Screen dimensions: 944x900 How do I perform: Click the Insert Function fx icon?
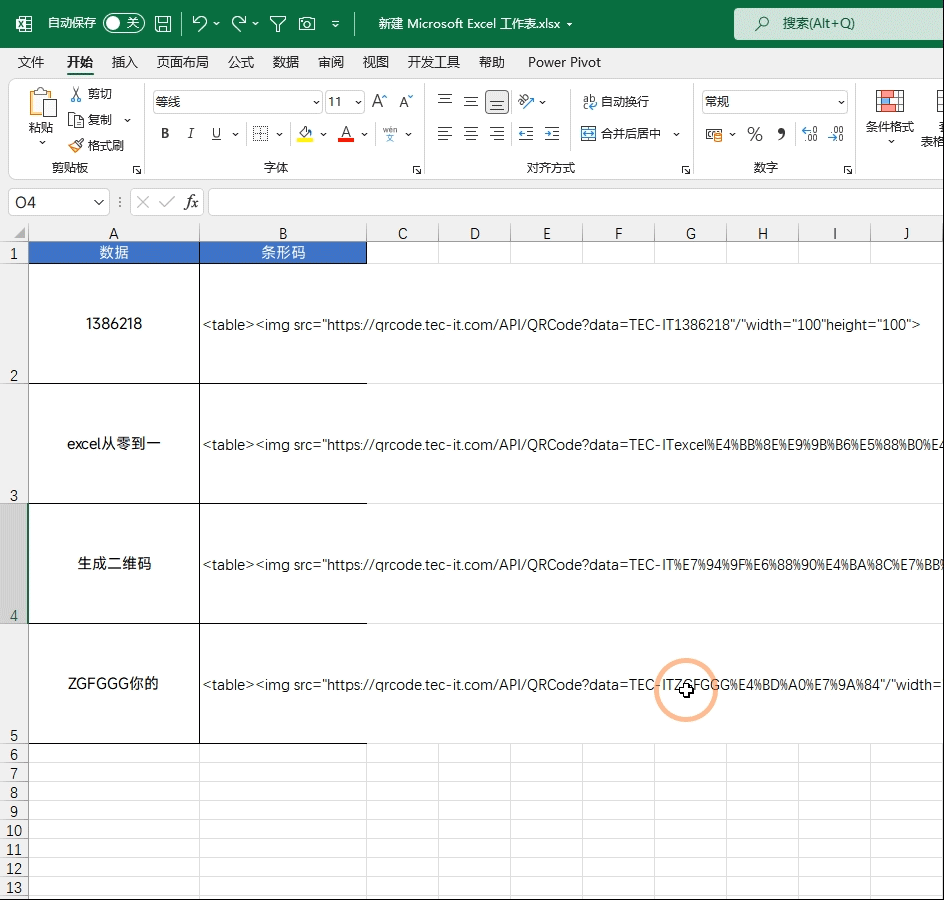[x=191, y=202]
